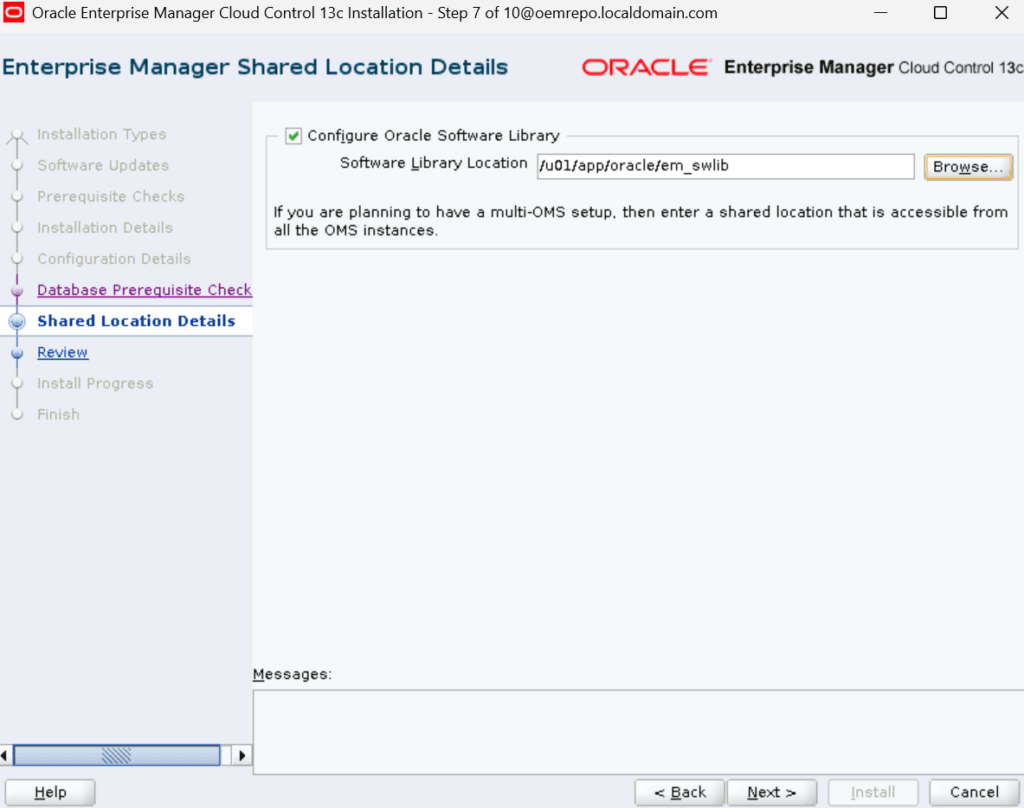Screen dimensions: 1024x808
Task: Go to the Next step
Action: [x=771, y=792]
